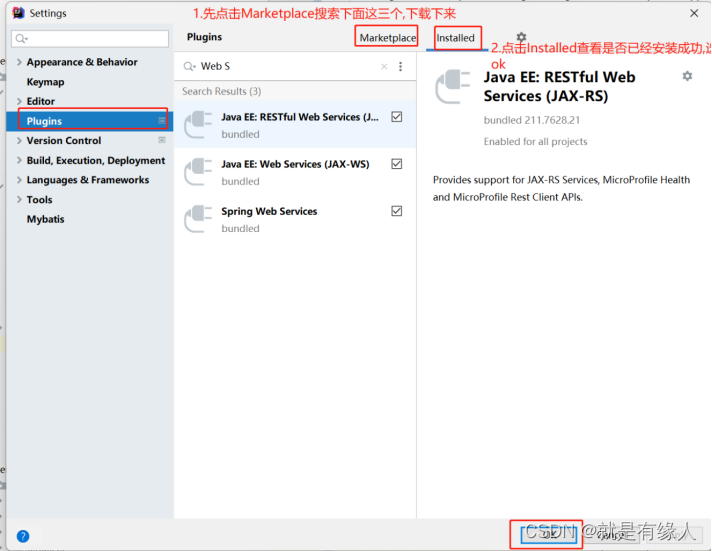Click the Search Results (3) header
712x551 pixels.
(x=222, y=91)
